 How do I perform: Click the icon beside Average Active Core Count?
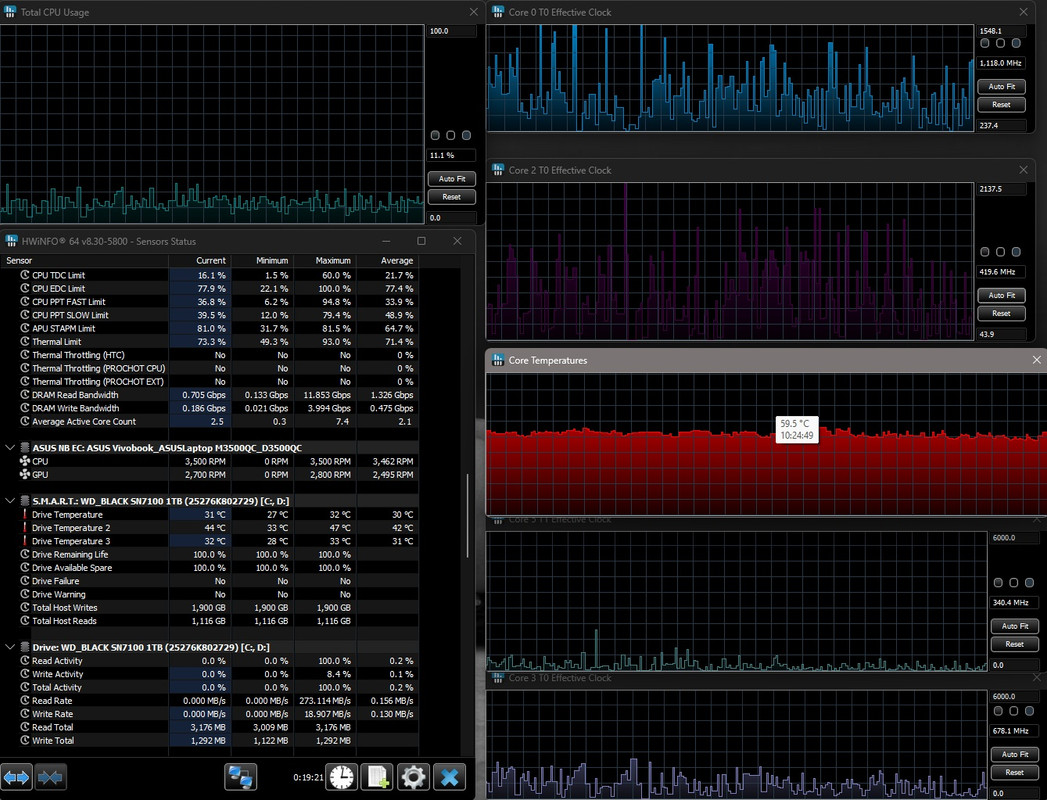coord(25,421)
